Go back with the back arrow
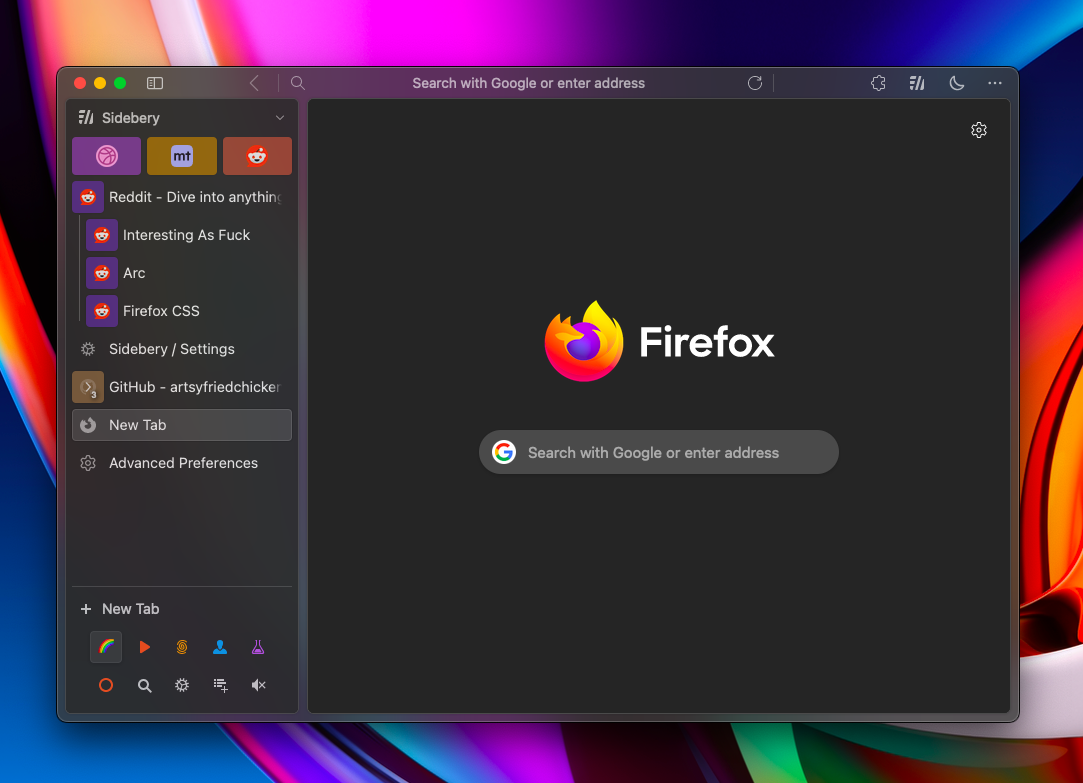Viewport: 1083px width, 783px height. pyautogui.click(x=254, y=83)
